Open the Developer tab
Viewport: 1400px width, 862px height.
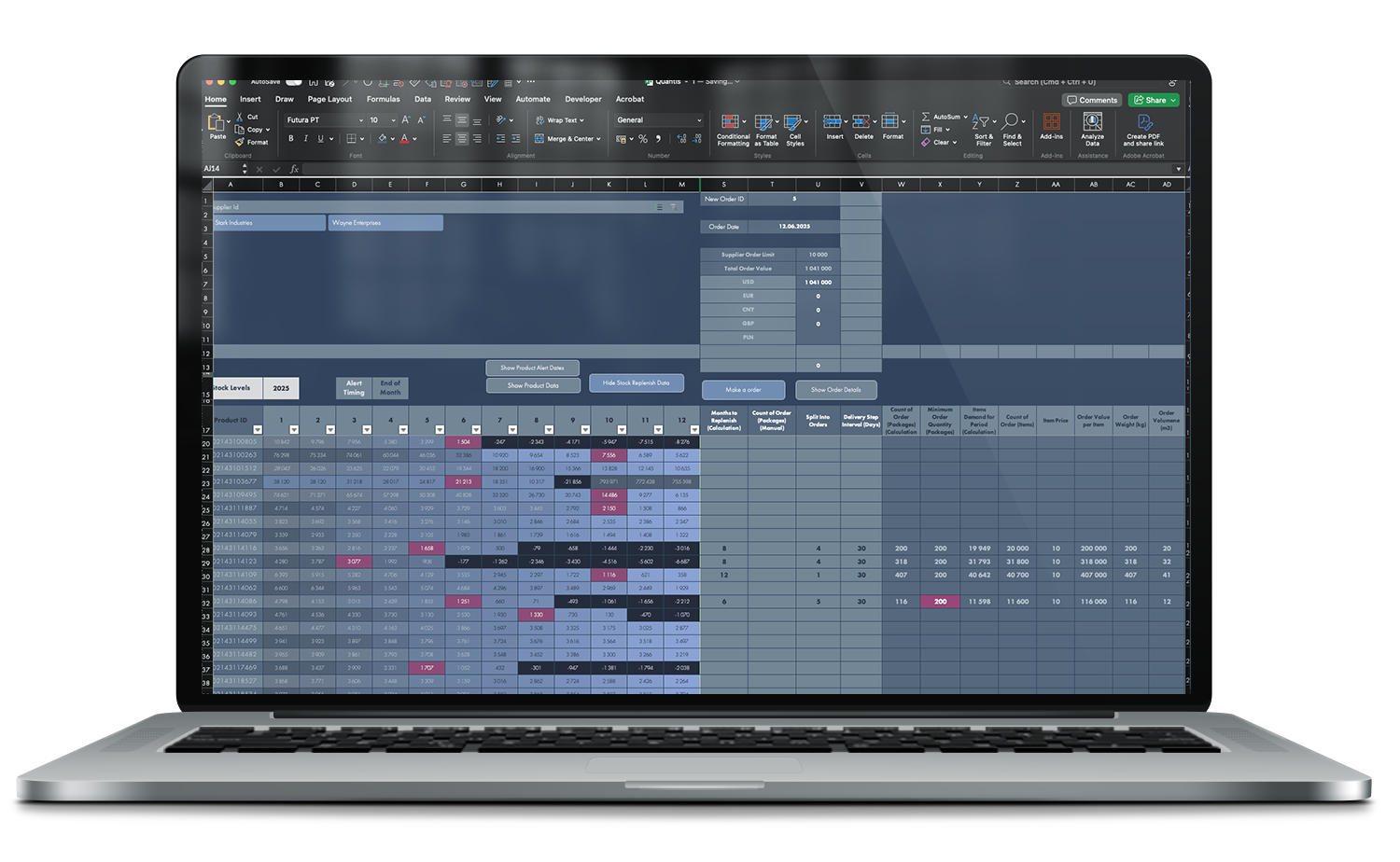pyautogui.click(x=583, y=99)
